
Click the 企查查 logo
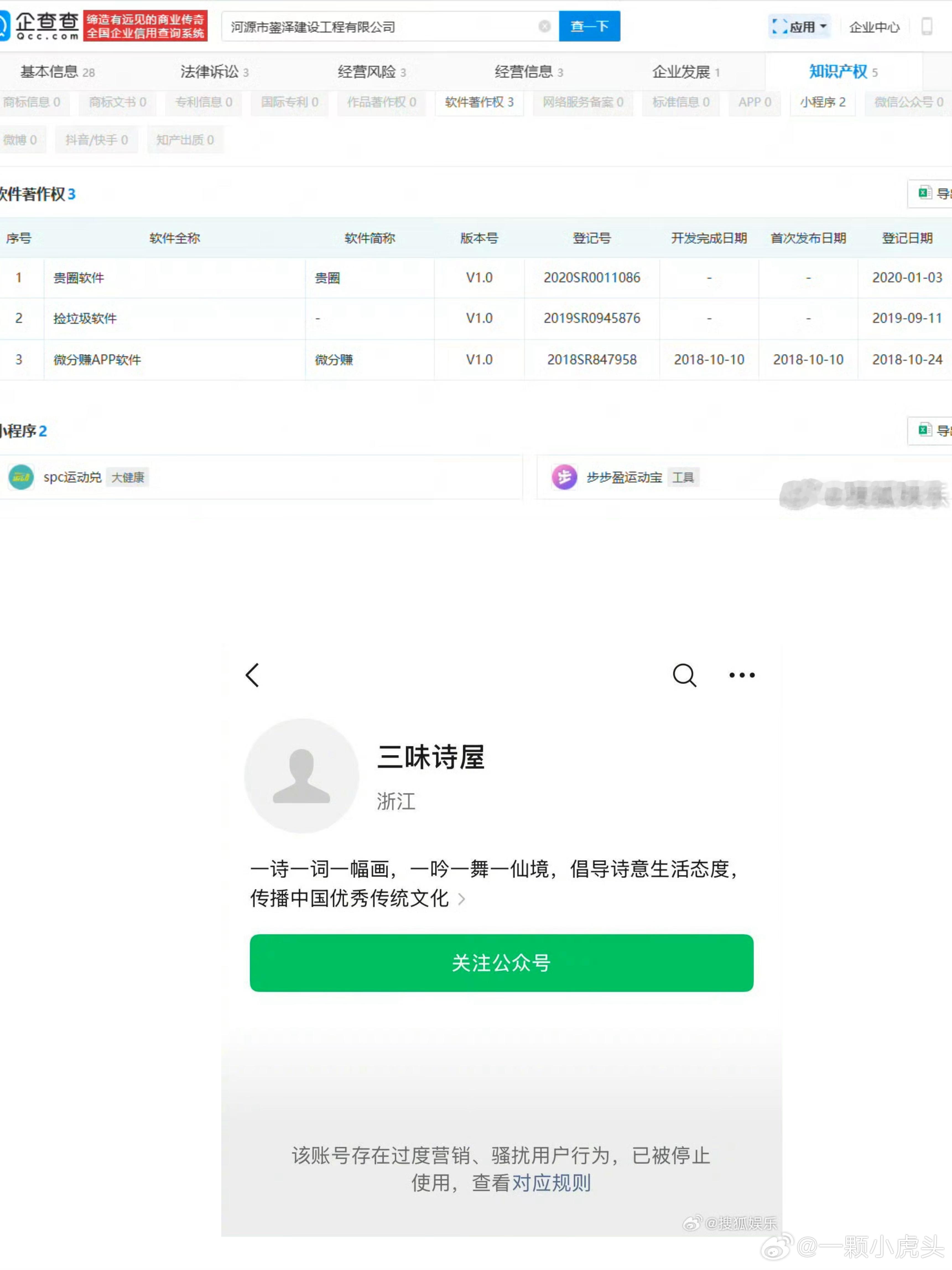pyautogui.click(x=40, y=26)
